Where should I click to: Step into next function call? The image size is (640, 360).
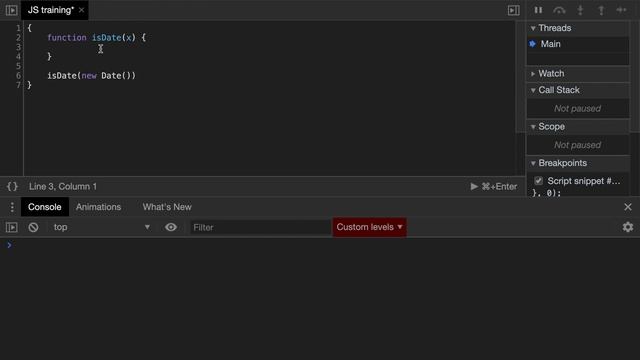click(x=580, y=10)
